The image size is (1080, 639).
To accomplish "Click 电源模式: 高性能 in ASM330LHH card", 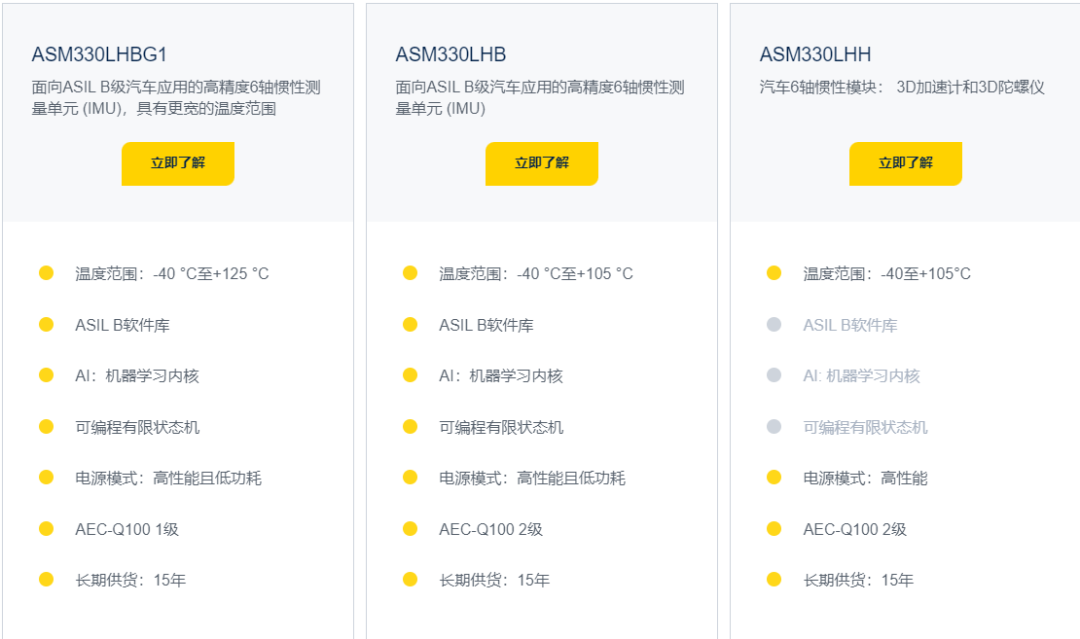I will (x=865, y=478).
